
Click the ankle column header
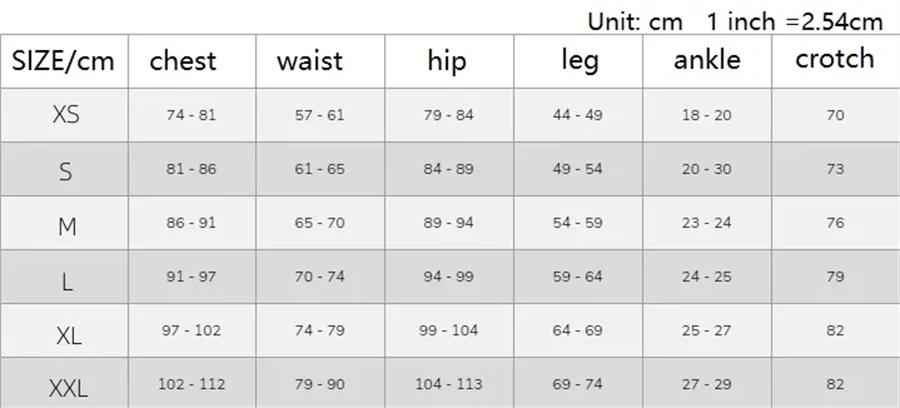707,61
